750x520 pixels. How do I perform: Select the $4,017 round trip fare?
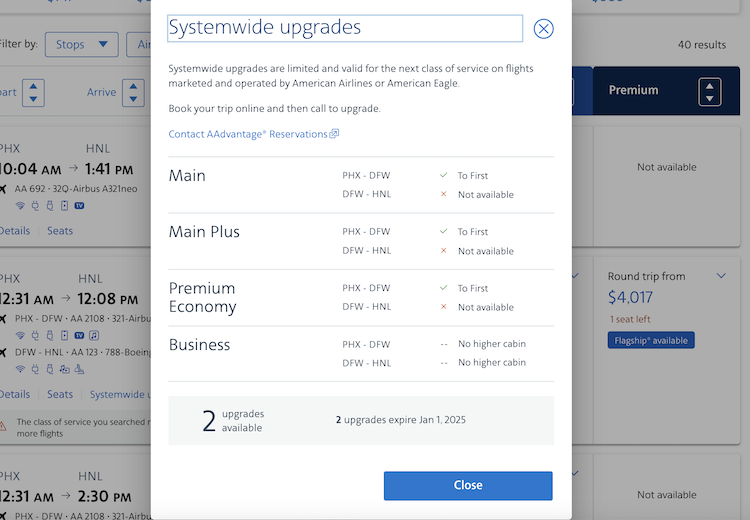coord(630,298)
